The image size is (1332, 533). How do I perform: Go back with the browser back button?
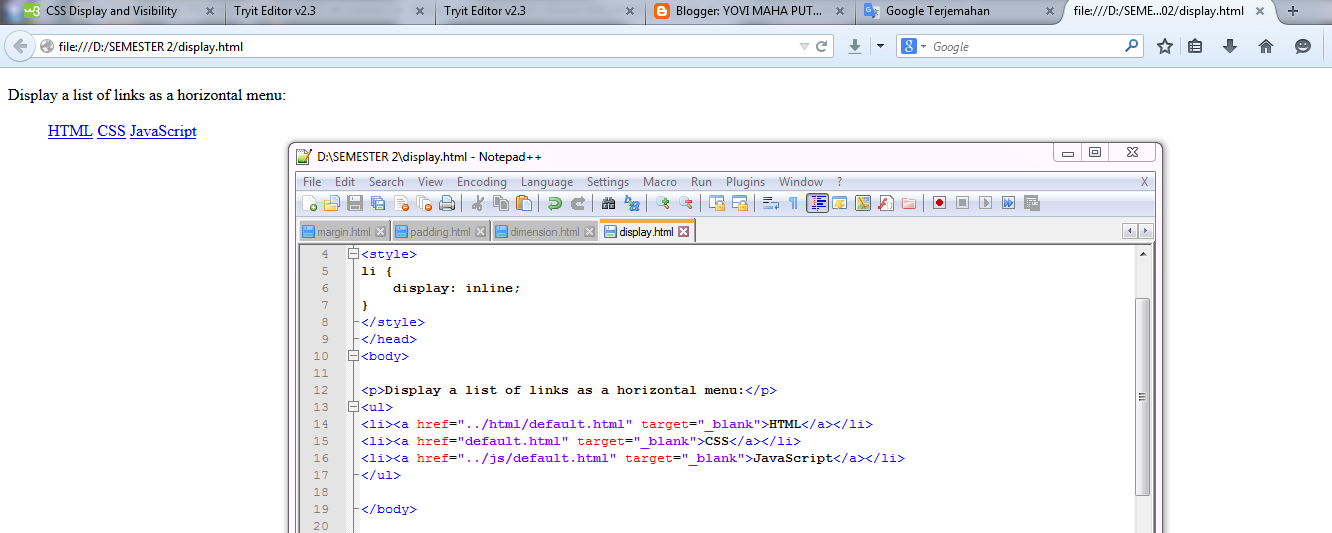pos(20,46)
